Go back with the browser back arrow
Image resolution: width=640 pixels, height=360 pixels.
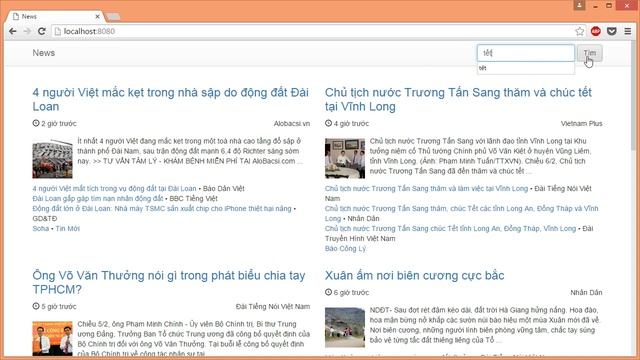(13, 31)
